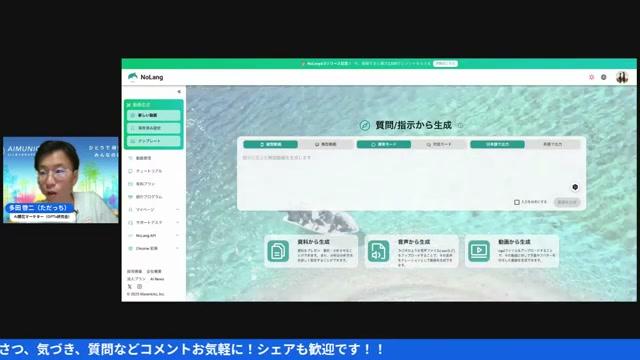Screen dimensions: 640x360
Task: Select the second gray mode toggle
Action: click(x=326, y=144)
